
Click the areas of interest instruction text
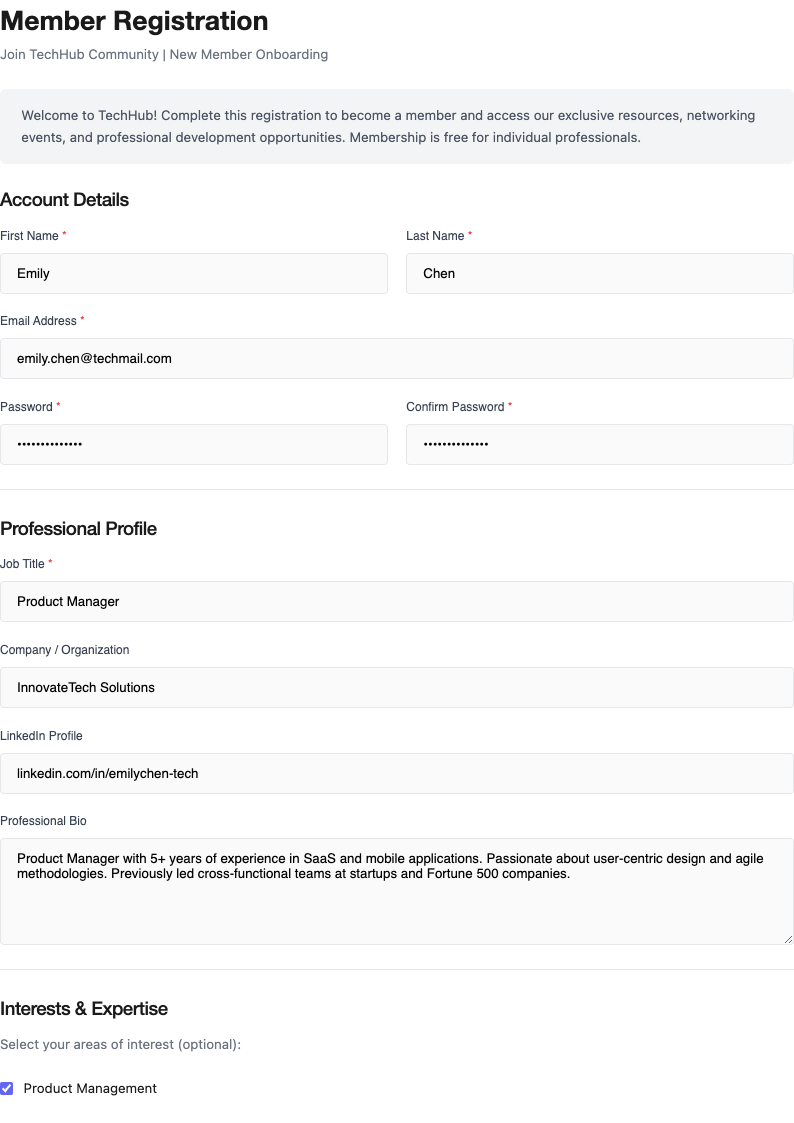click(x=119, y=1044)
